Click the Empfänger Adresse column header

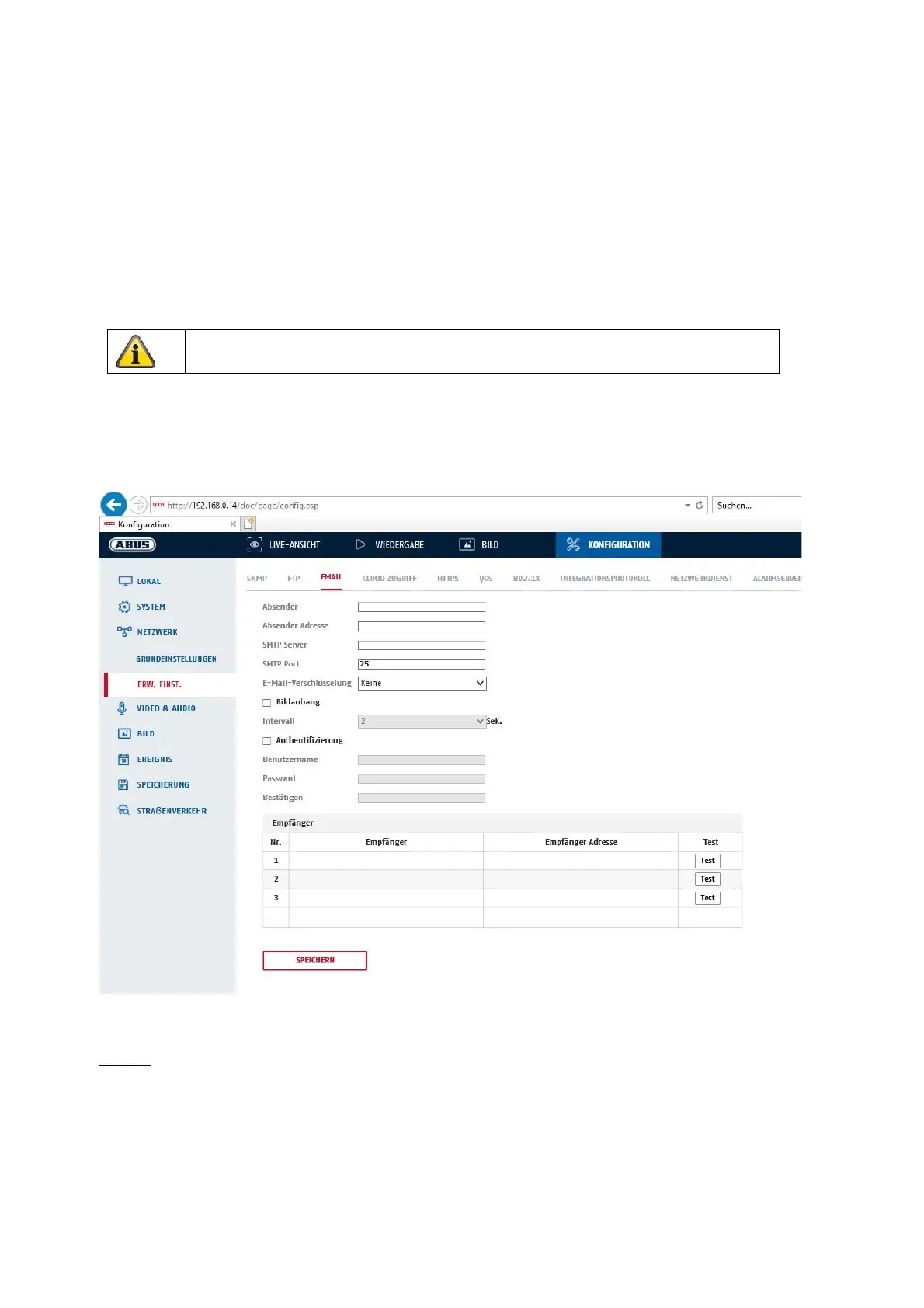pyautogui.click(x=581, y=842)
